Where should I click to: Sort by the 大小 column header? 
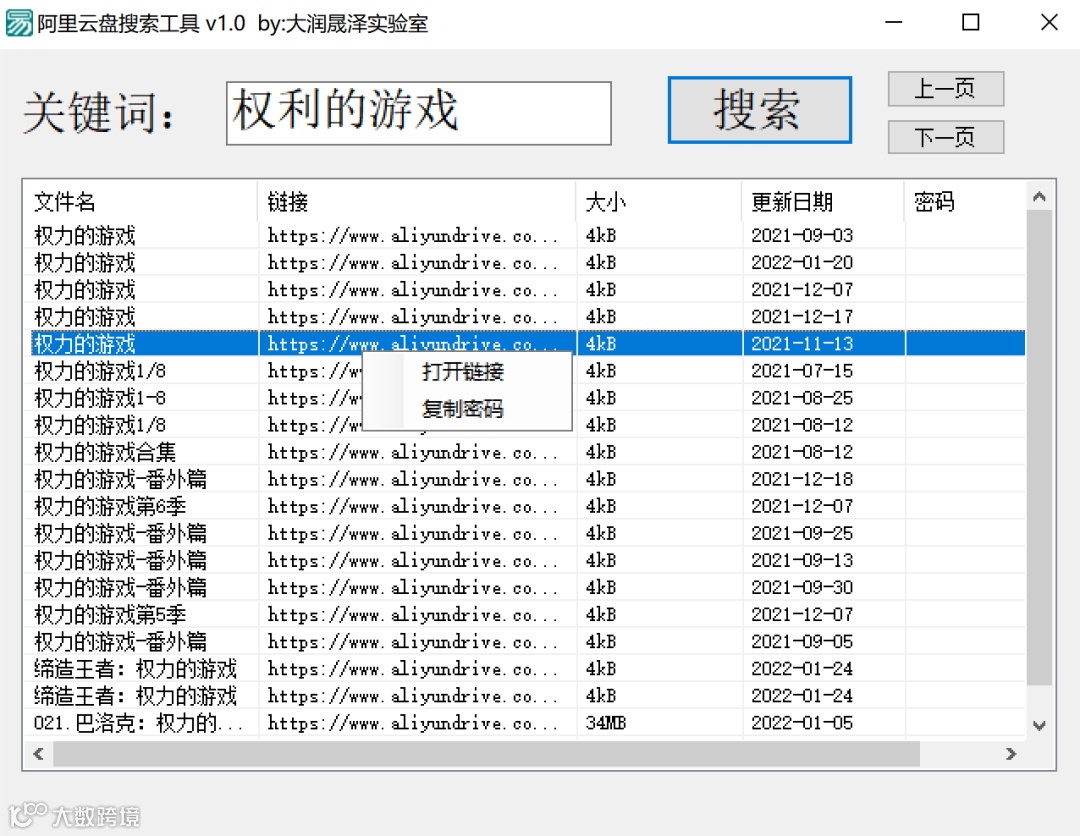658,202
